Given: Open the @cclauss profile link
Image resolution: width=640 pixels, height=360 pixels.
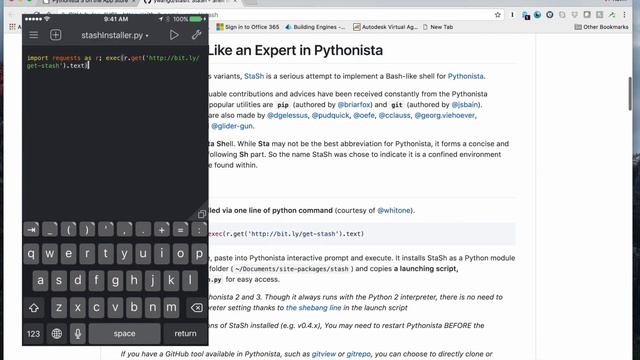Looking at the screenshot, I should click(394, 116).
